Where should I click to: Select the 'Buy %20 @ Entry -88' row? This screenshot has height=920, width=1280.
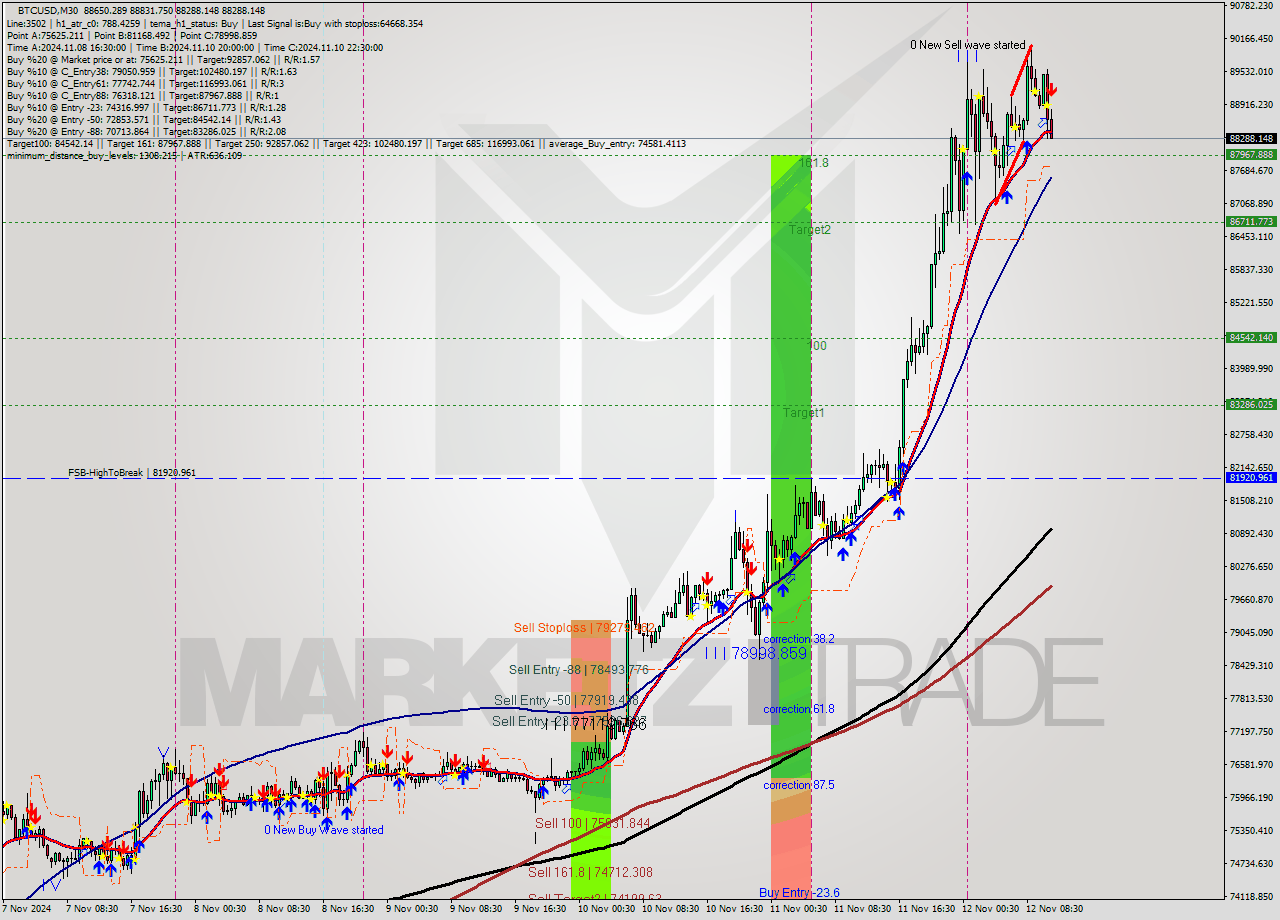point(146,132)
